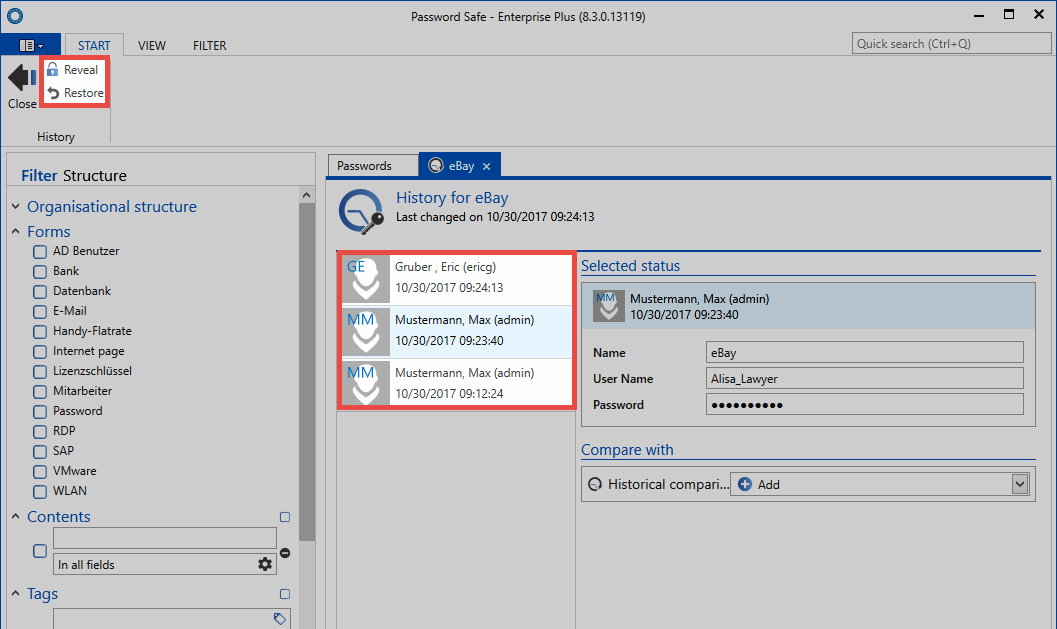Open the Compare with dropdown arrow
This screenshot has height=629, width=1057.
point(1020,484)
